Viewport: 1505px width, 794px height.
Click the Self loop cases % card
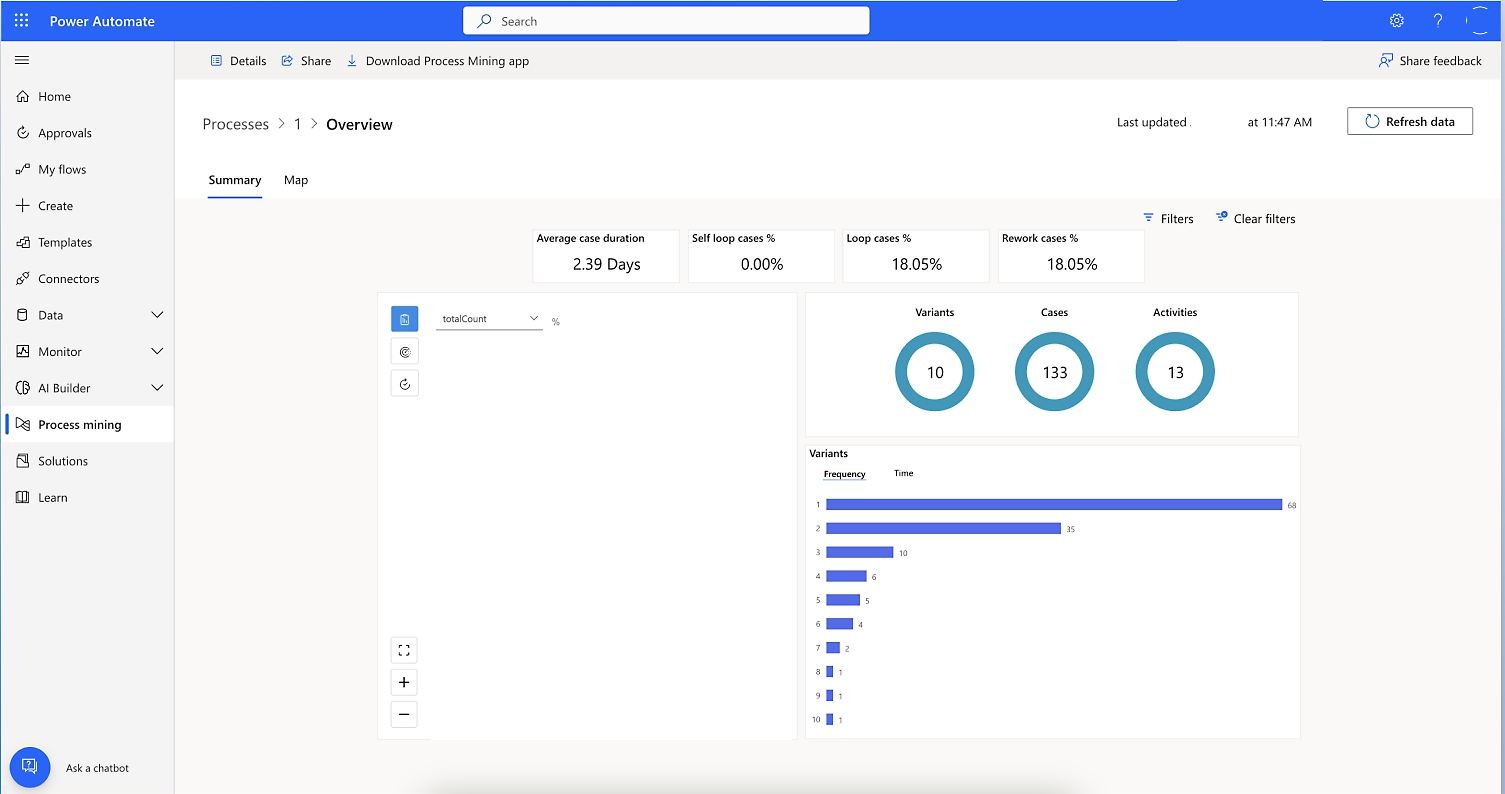pos(761,256)
